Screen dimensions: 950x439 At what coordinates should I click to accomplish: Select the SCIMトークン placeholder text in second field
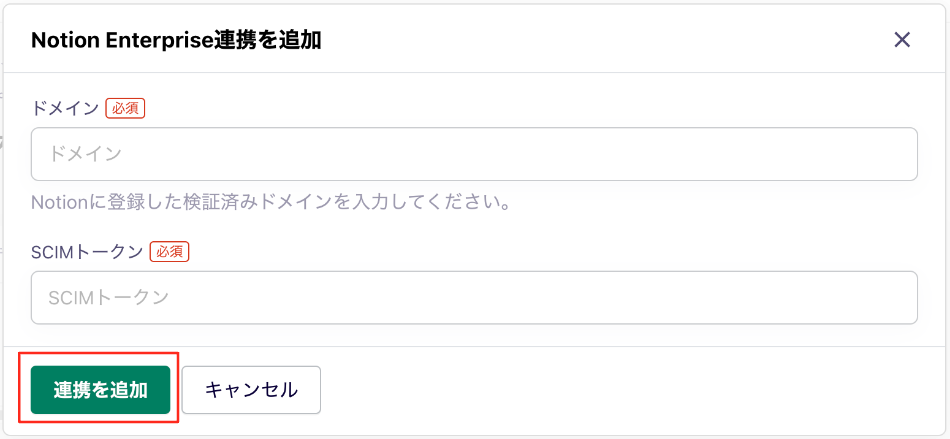pos(107,297)
